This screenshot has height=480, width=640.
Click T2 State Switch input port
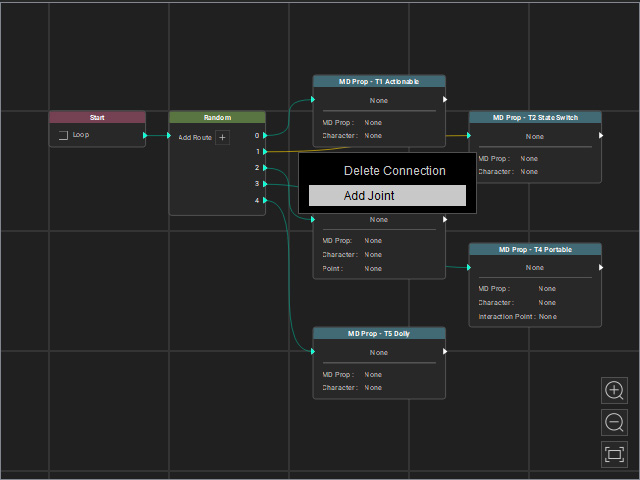[469, 135]
